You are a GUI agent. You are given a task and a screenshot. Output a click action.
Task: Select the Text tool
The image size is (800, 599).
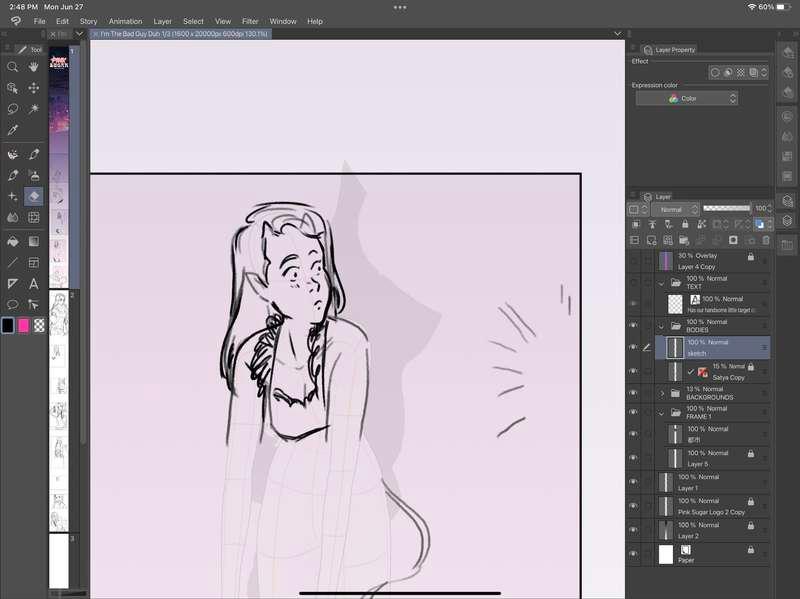(x=34, y=284)
